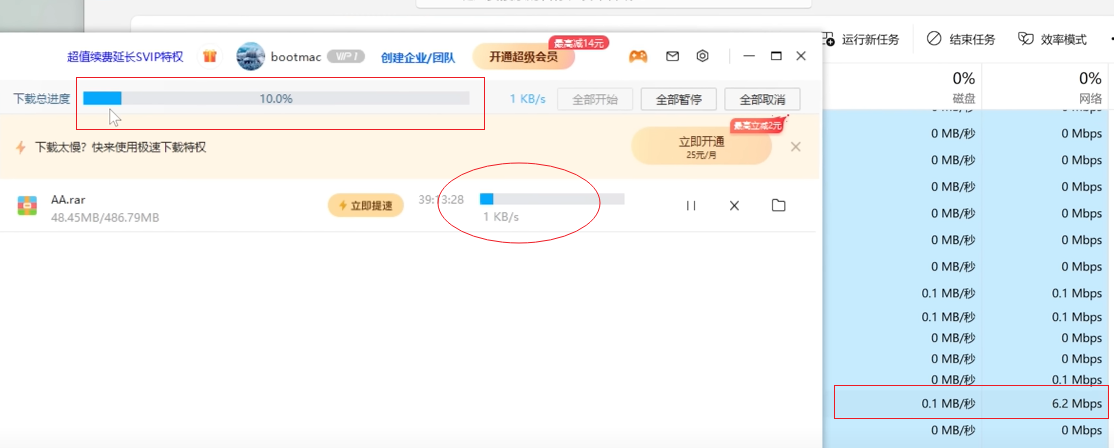Click the 全部开始 button
The width and height of the screenshot is (1114, 448).
point(595,99)
